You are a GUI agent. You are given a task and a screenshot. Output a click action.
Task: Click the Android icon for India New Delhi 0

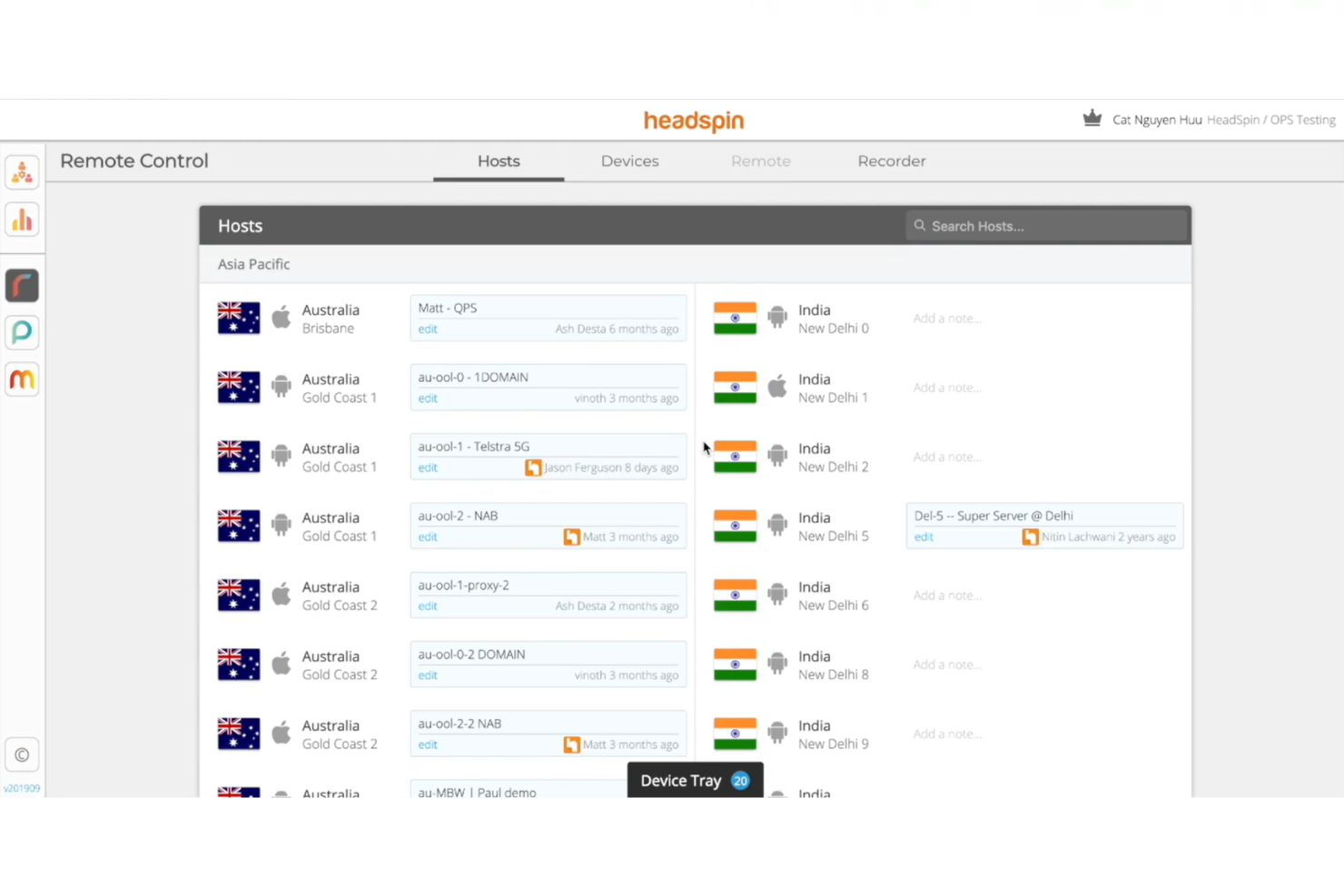point(777,318)
